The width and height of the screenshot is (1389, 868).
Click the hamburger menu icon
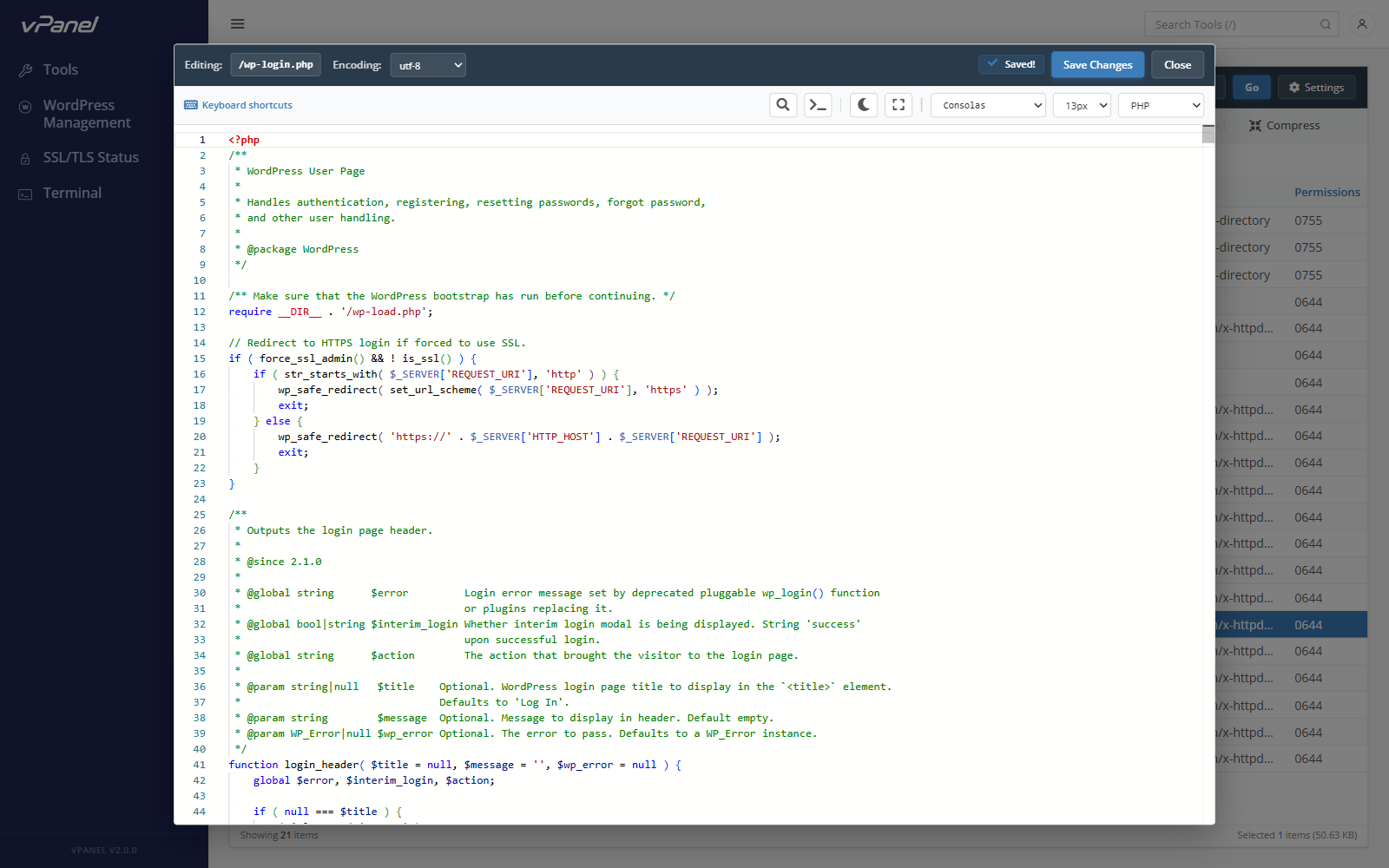[238, 24]
